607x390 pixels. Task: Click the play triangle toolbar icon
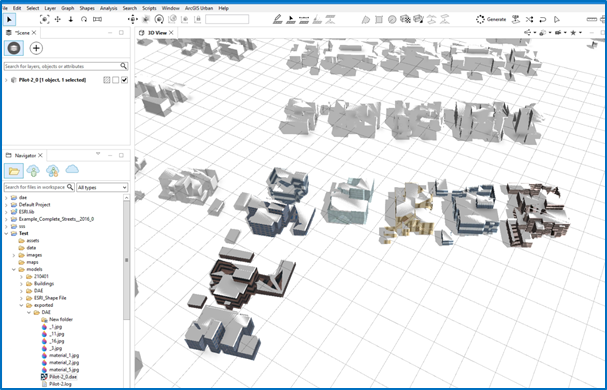556,19
